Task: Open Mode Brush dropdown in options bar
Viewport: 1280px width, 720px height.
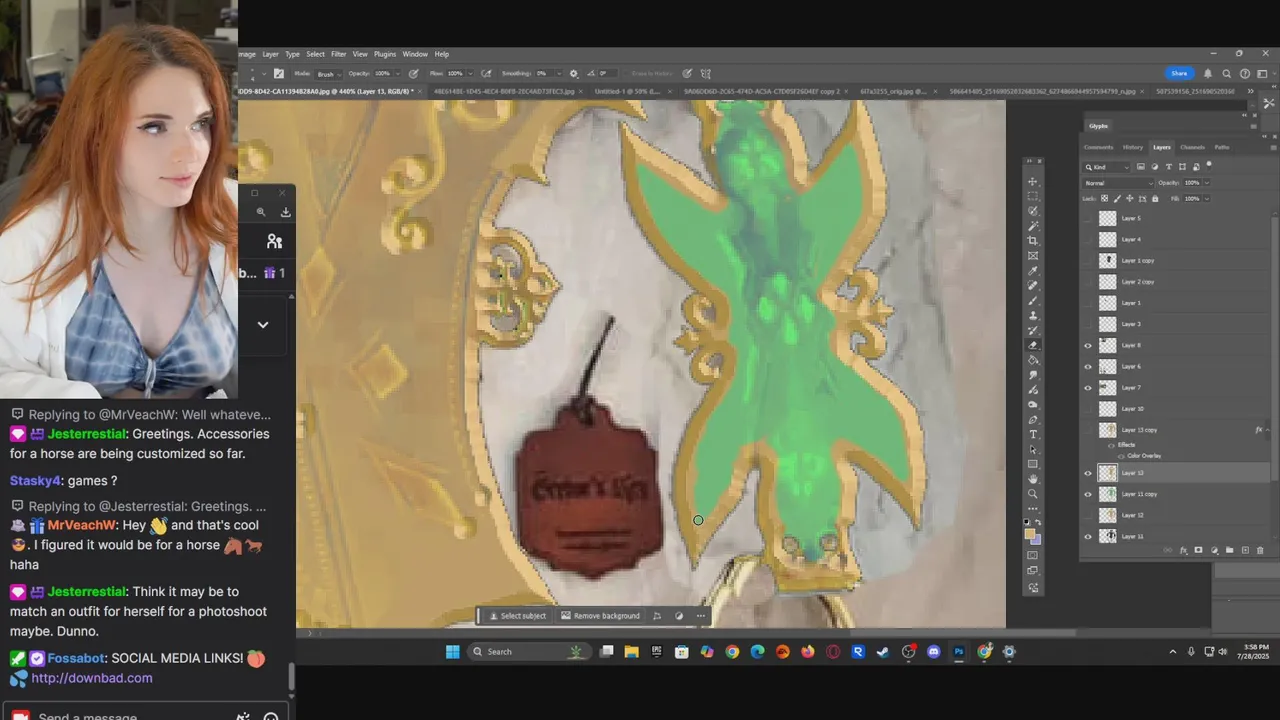Action: pos(329,73)
